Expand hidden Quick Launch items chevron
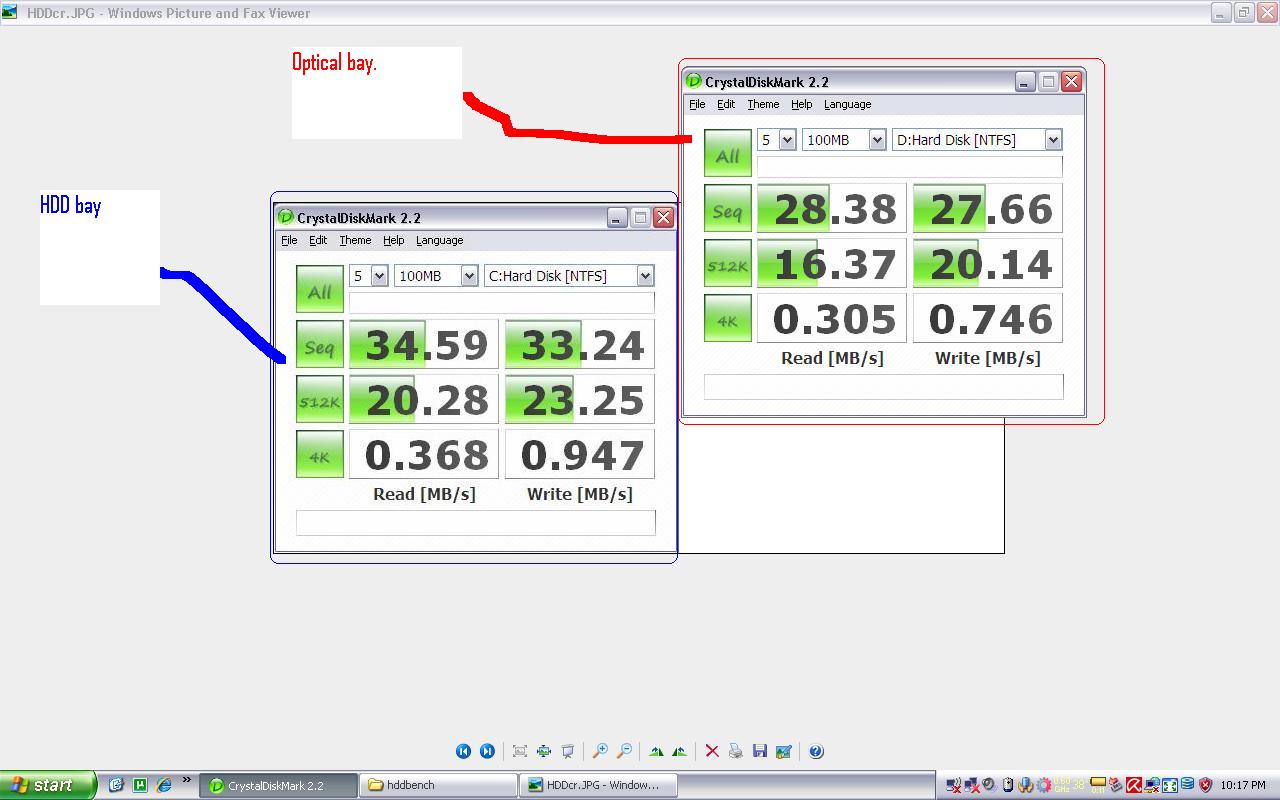 186,780
